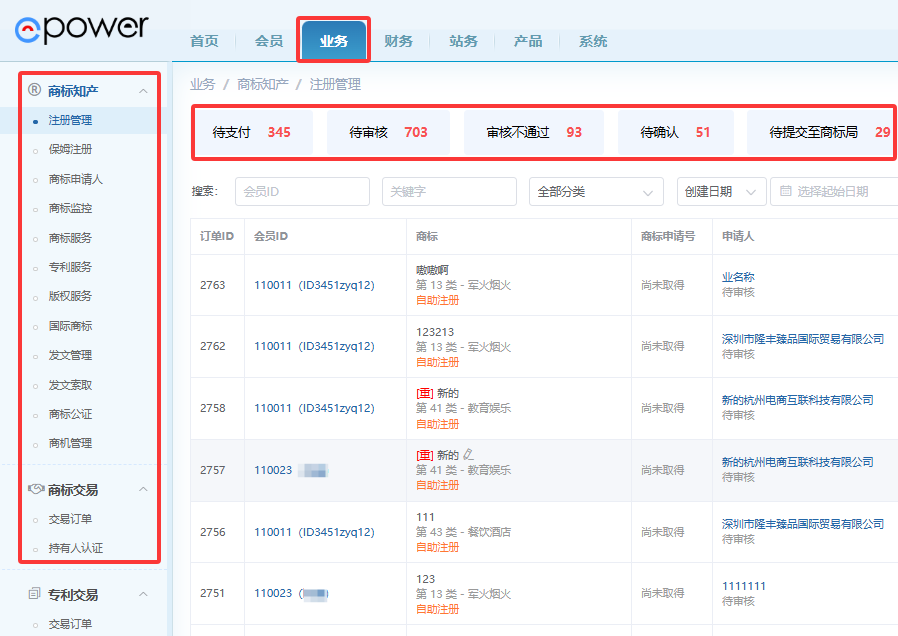Click the pencil edit icon in order 2757

coord(469,455)
